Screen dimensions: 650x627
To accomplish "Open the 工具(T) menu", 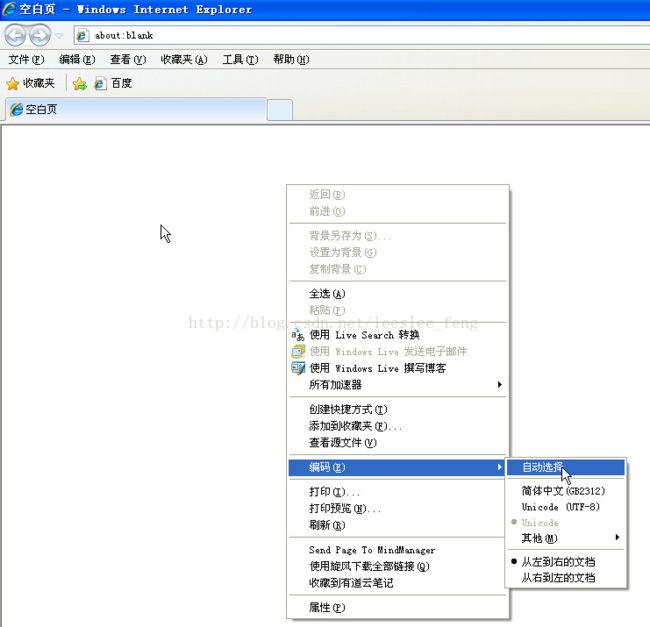I will pos(240,60).
